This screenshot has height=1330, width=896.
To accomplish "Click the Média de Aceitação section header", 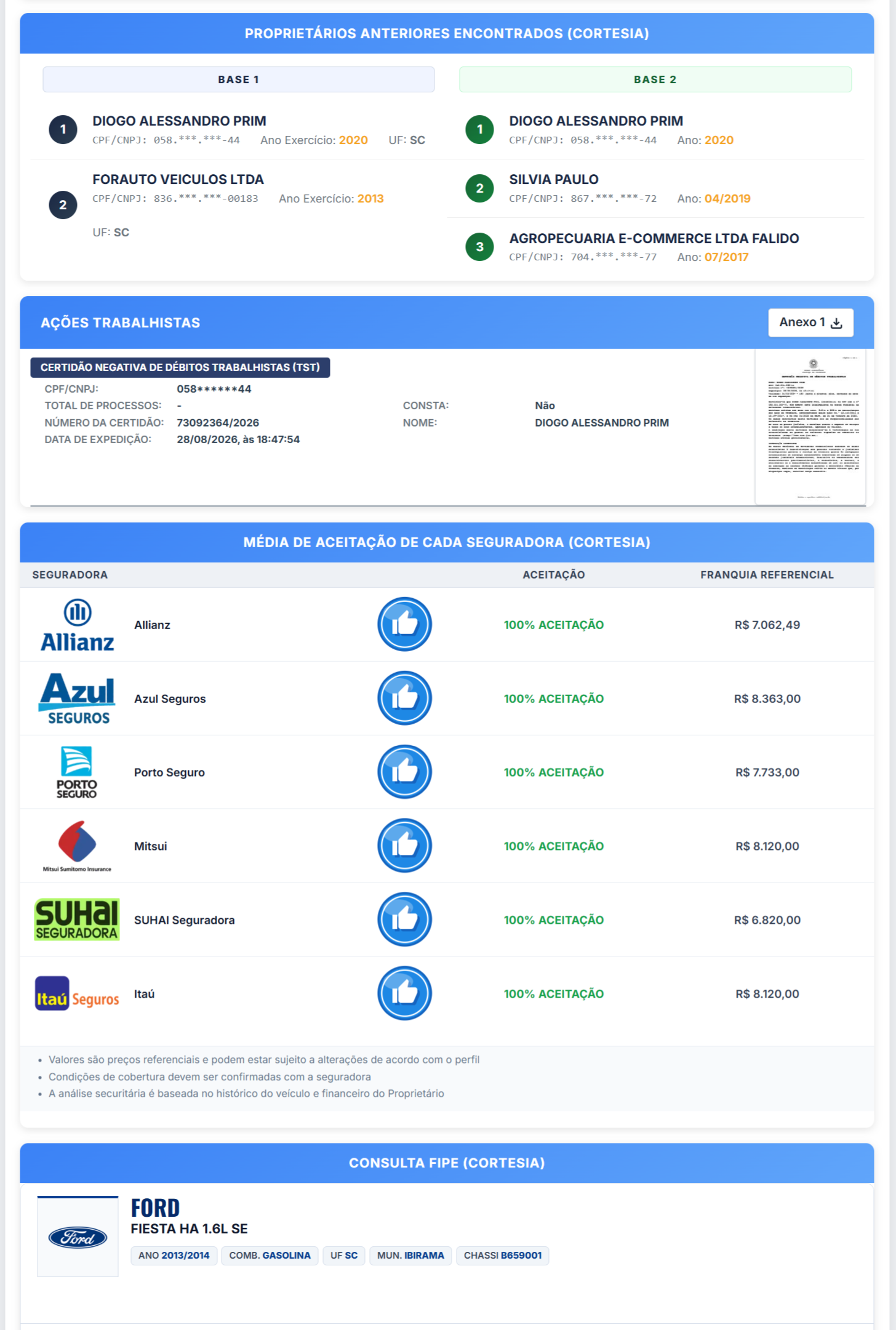I will (447, 542).
